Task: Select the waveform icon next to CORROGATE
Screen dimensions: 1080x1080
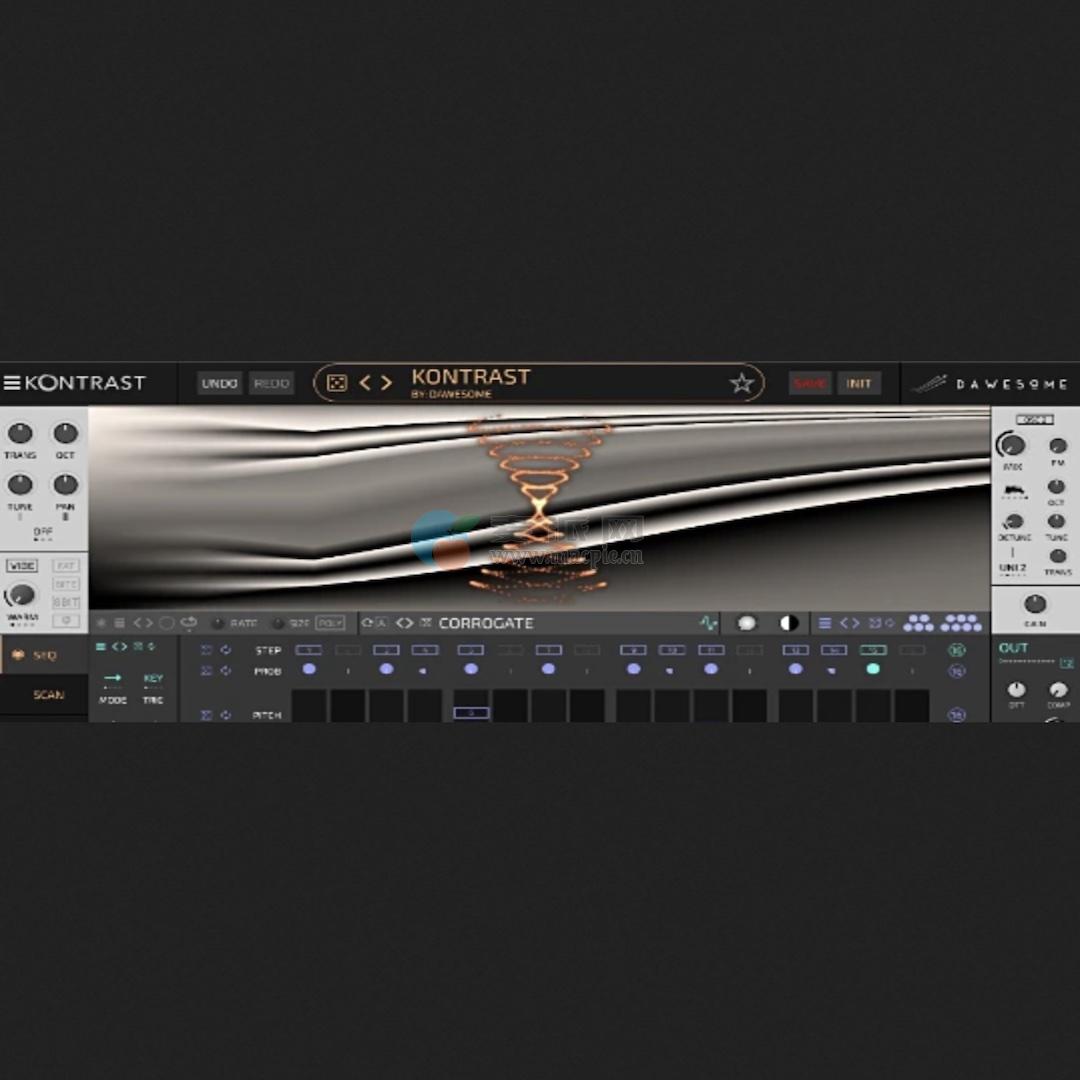Action: 706,622
